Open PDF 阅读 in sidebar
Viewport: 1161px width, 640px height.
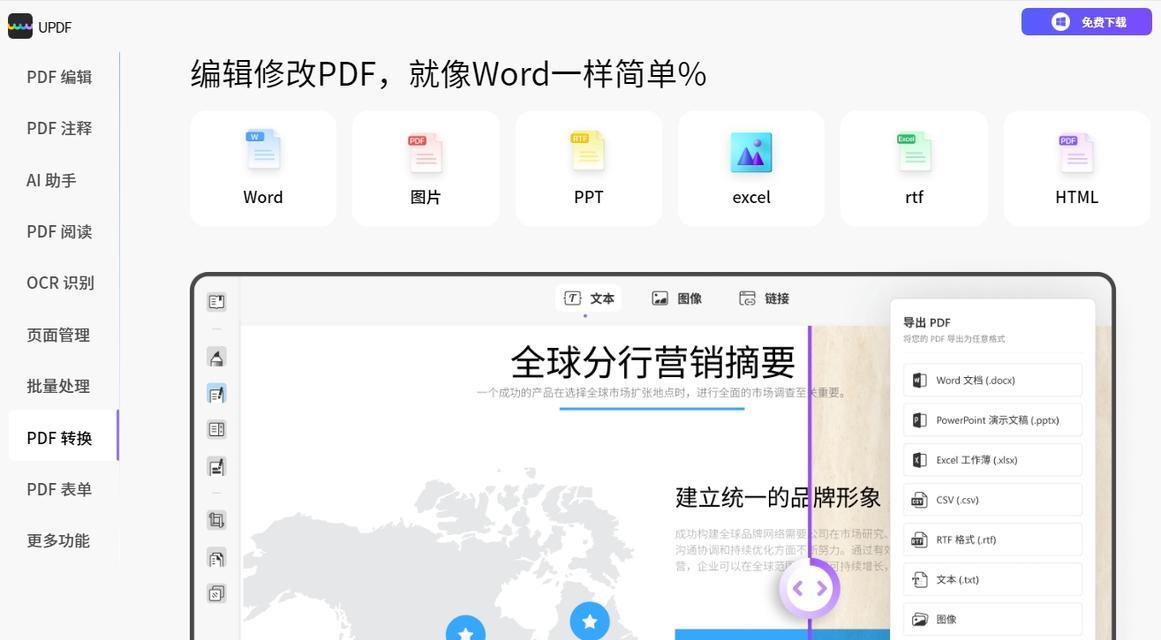[x=59, y=232]
